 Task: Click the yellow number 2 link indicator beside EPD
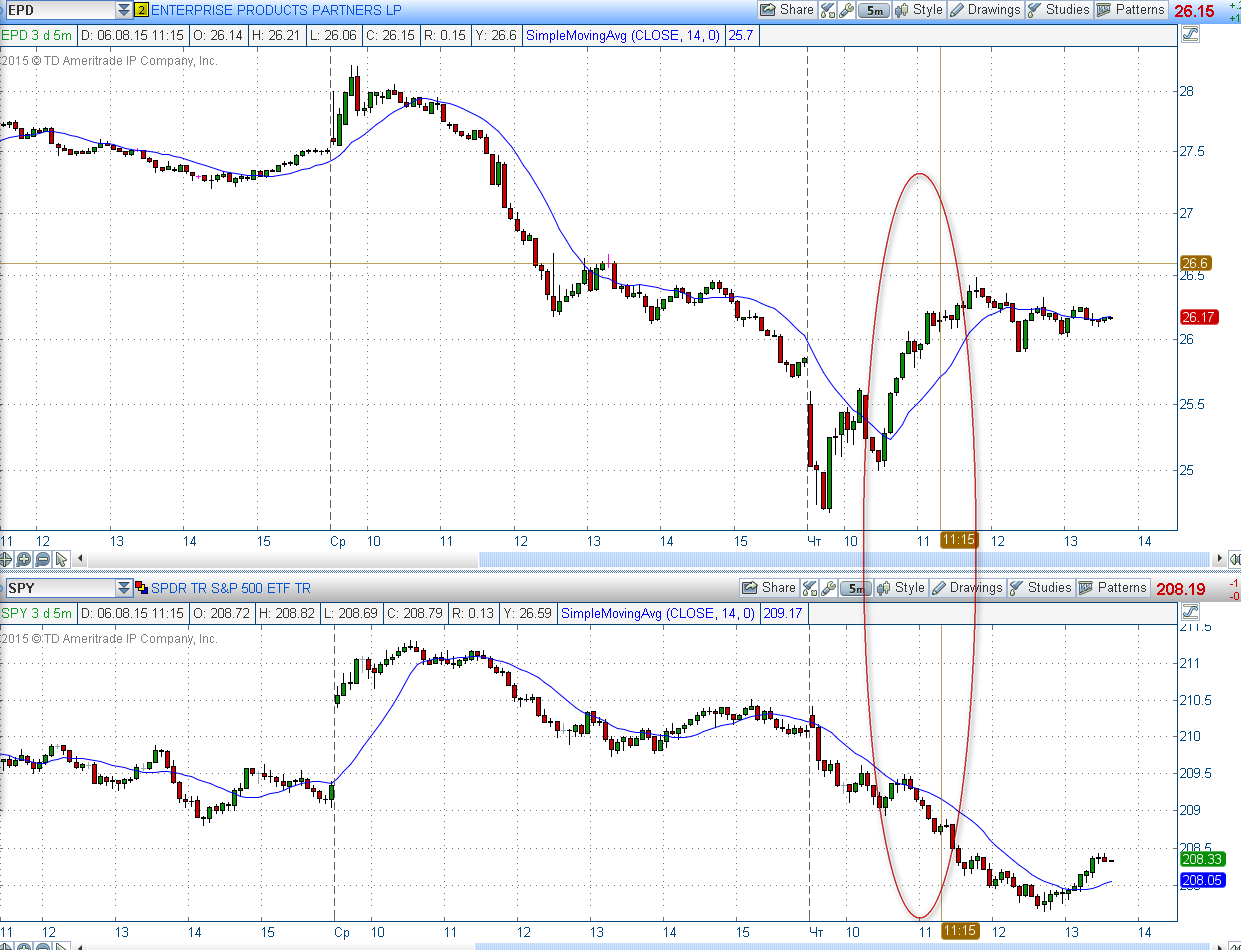click(141, 10)
